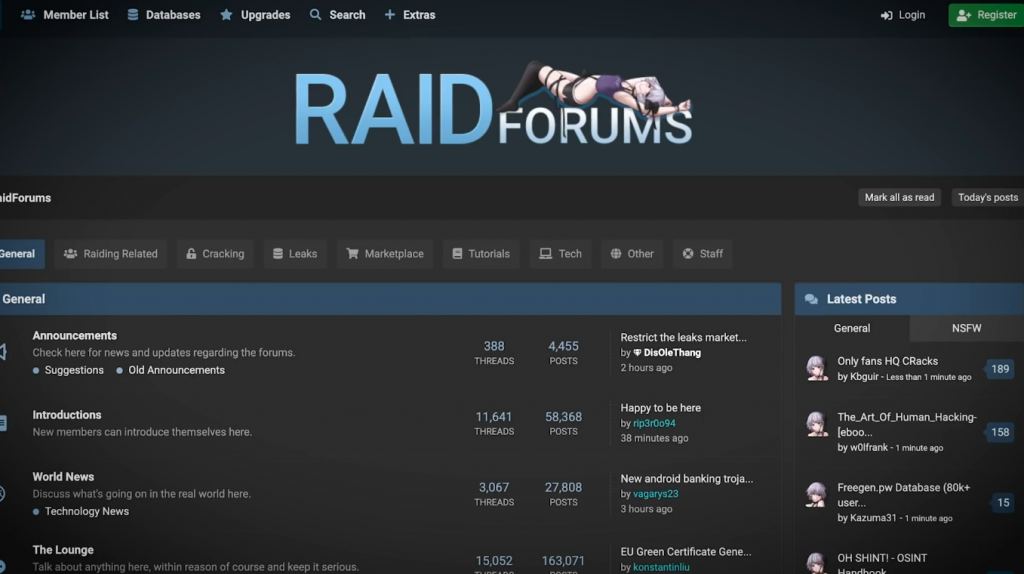Switch to the Tech tab
The width and height of the screenshot is (1024, 574).
[560, 253]
